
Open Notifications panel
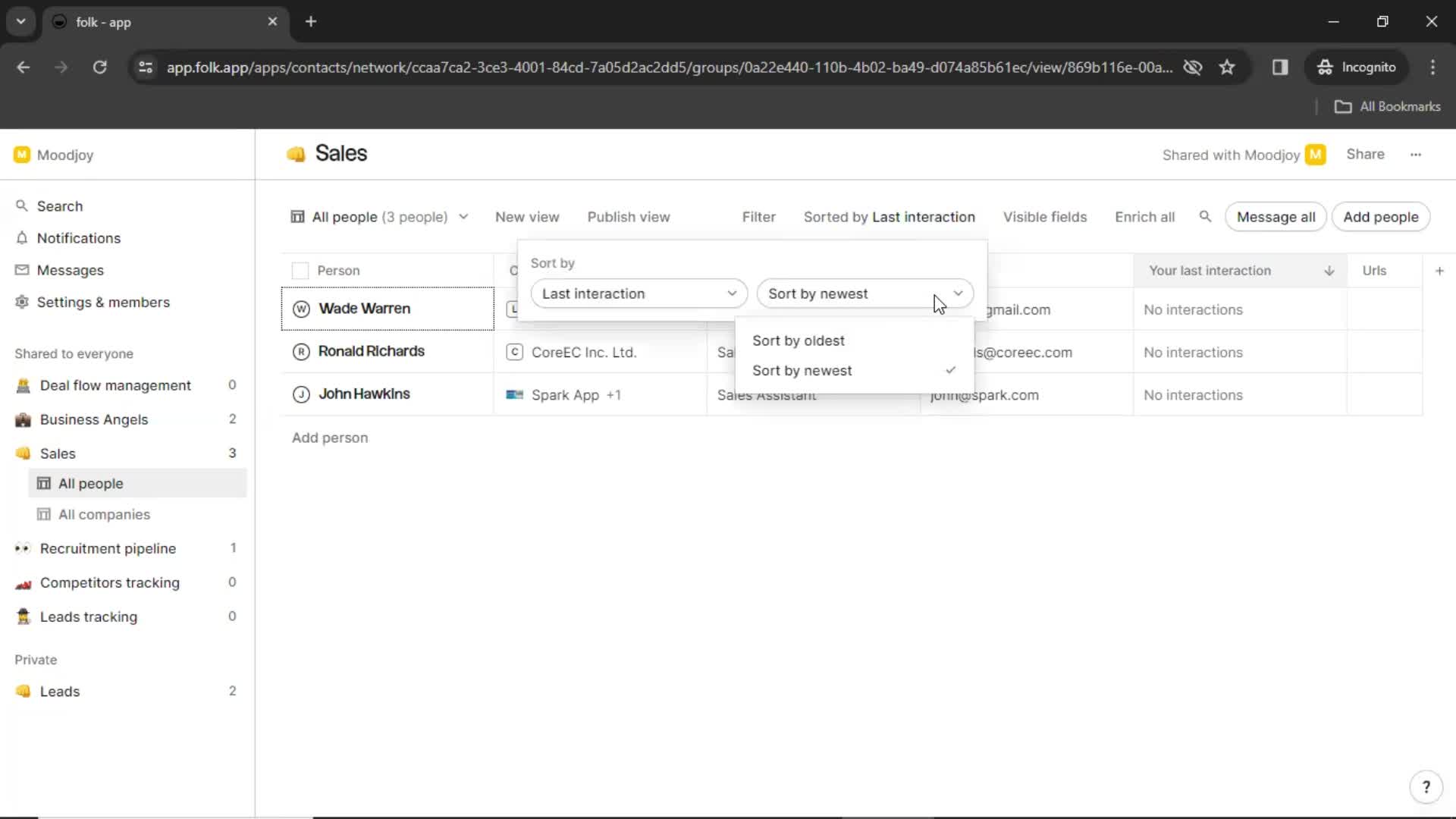tap(80, 238)
